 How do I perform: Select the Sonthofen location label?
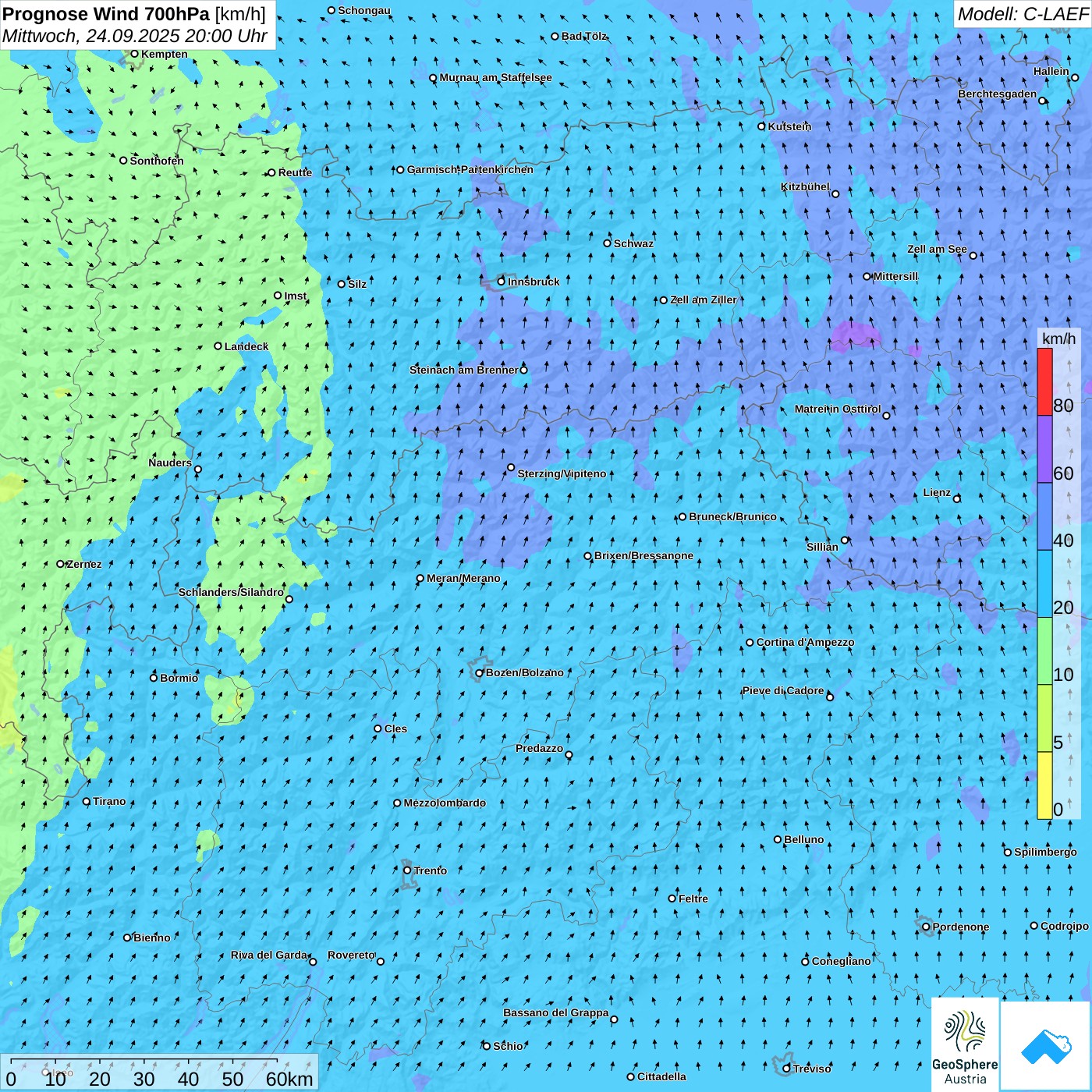[157, 161]
